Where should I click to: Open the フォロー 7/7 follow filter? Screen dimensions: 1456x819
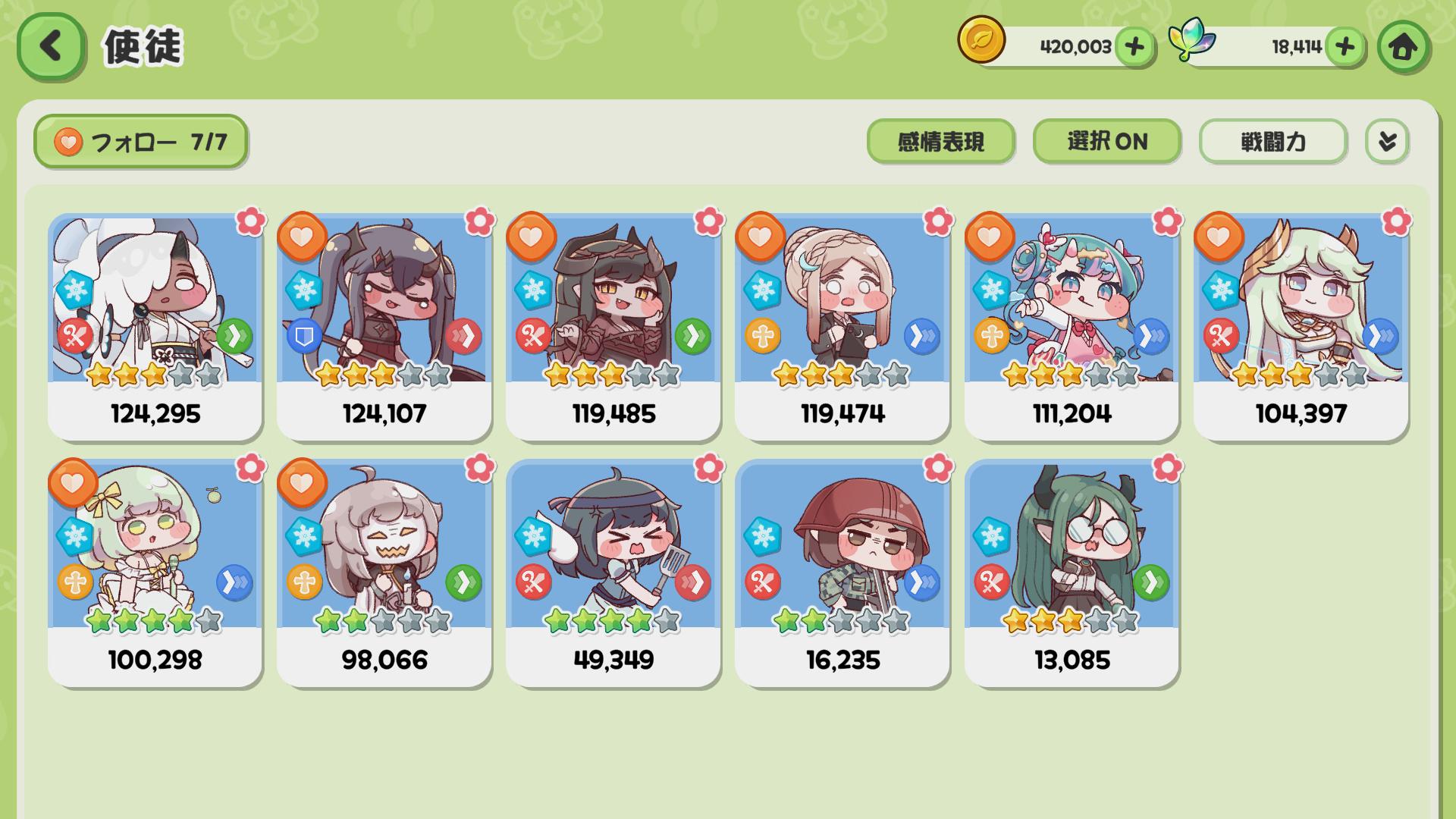pos(141,141)
